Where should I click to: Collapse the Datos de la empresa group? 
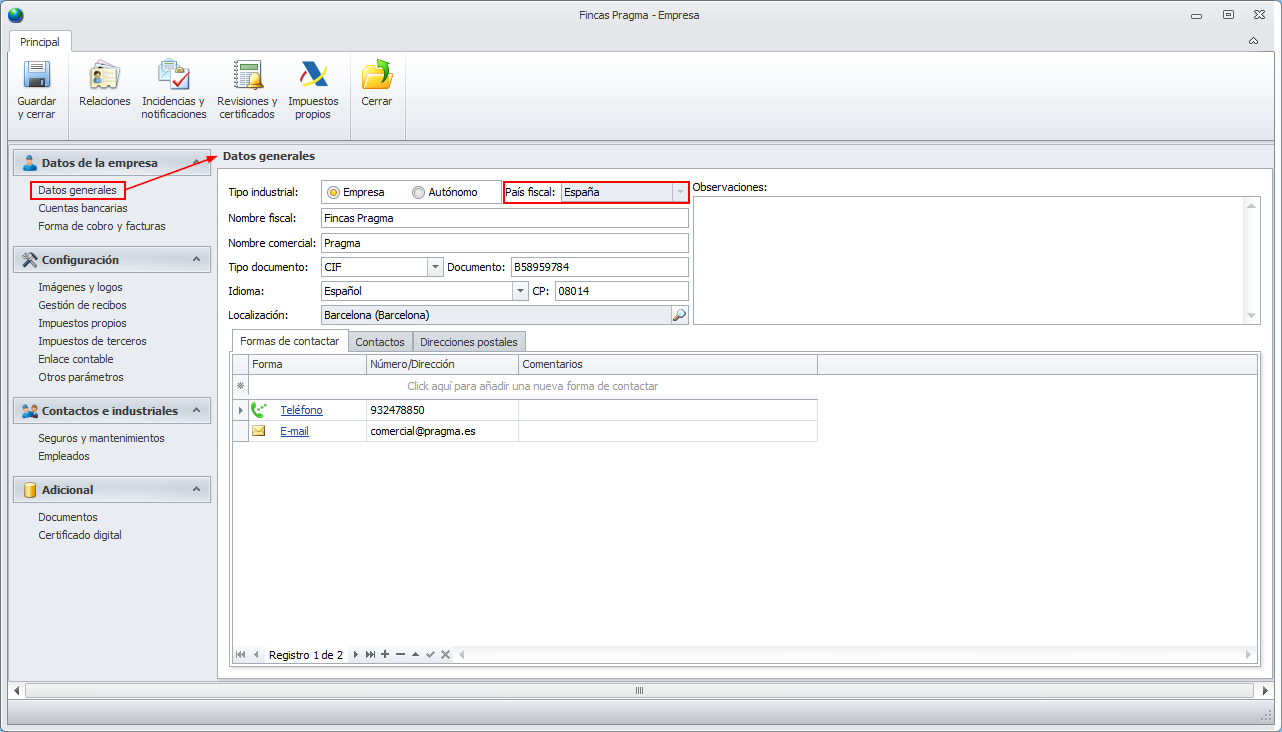point(196,163)
